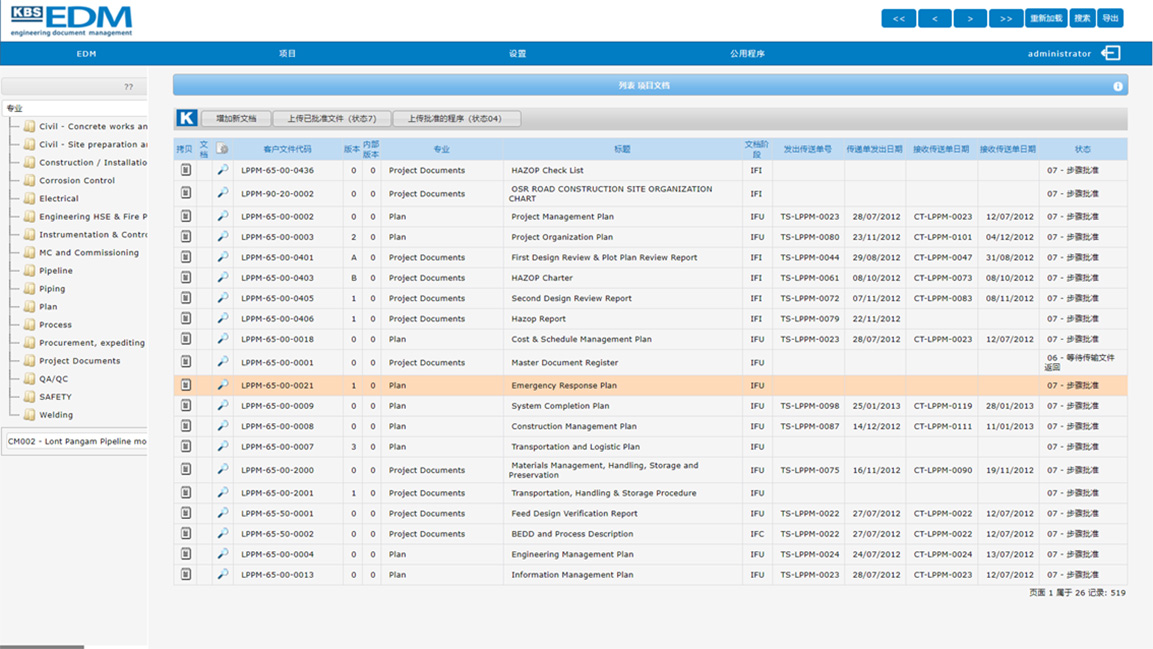Open the magnifier icon on the Information Management Plan row

pyautogui.click(x=222, y=574)
